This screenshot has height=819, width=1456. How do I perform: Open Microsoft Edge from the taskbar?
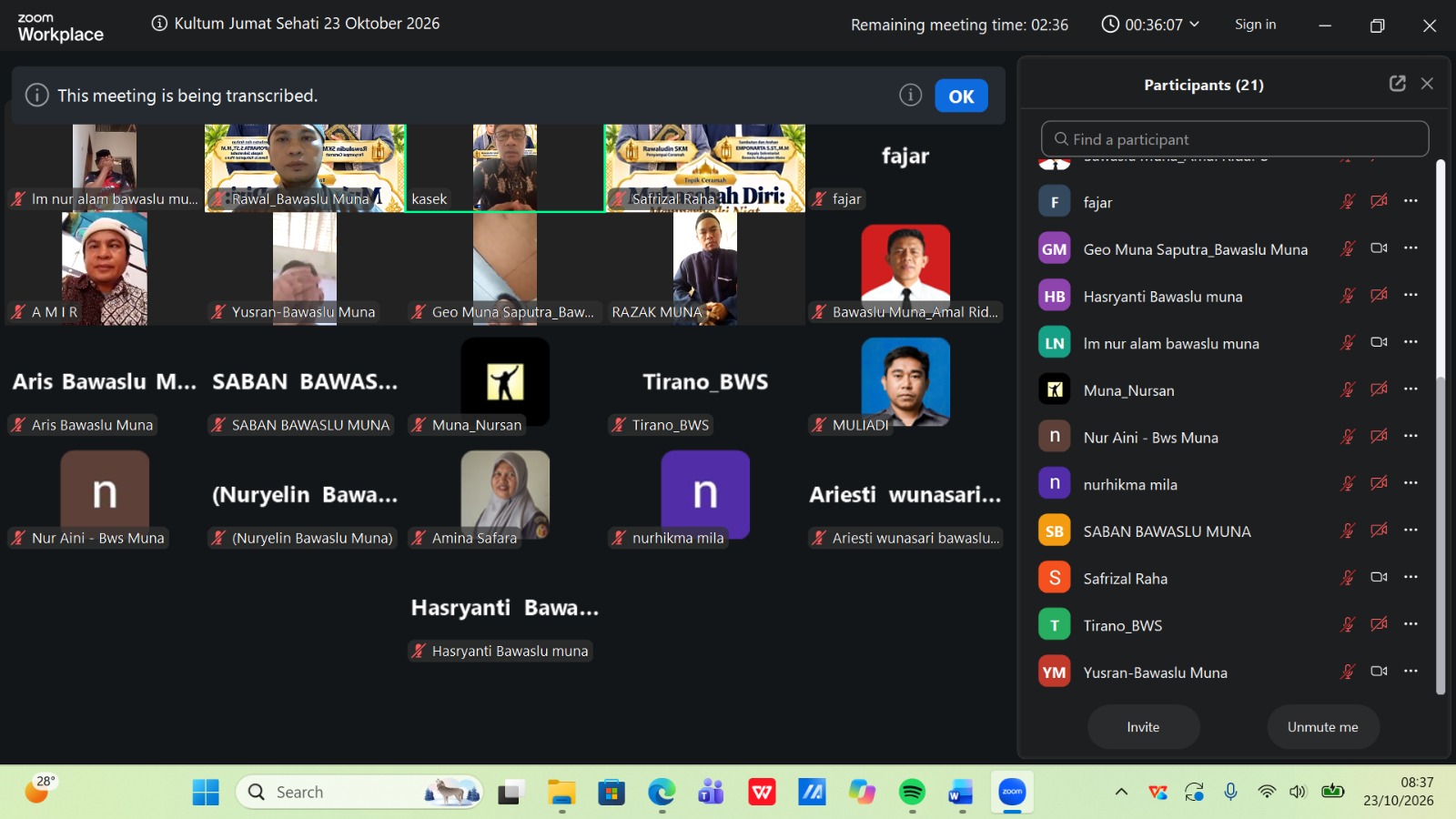coord(662,793)
